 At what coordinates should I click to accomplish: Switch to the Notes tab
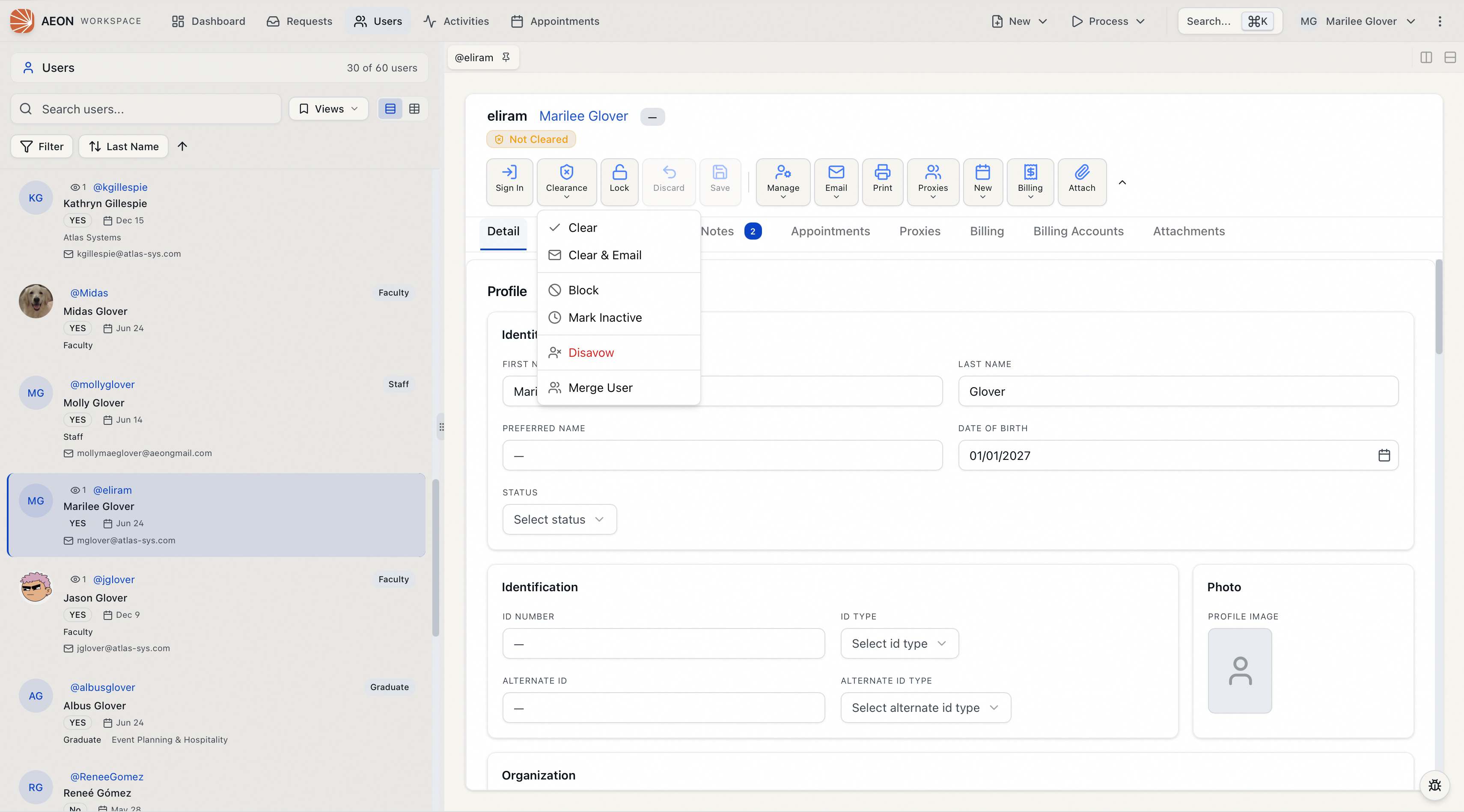coord(730,231)
